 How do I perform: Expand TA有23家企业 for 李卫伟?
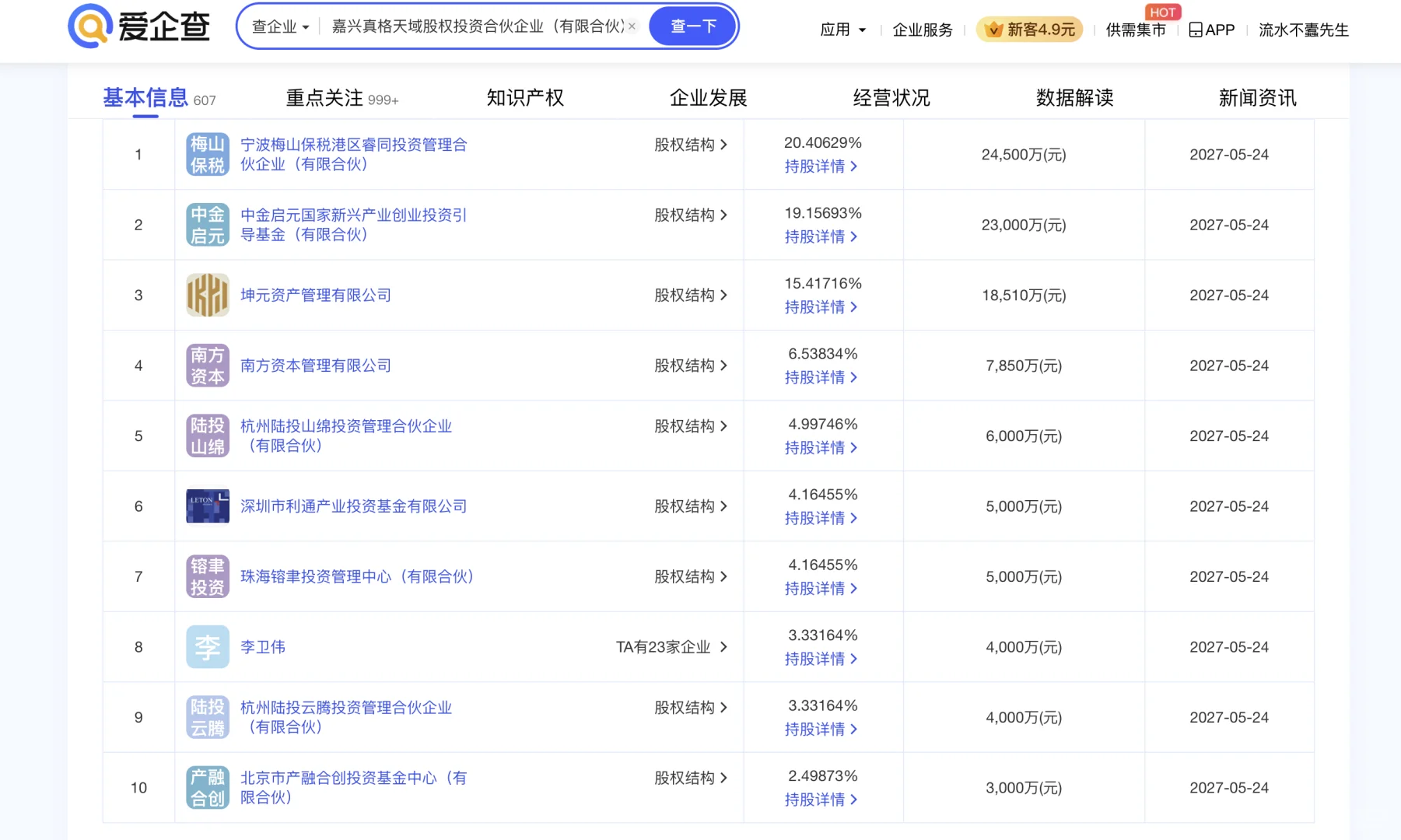point(671,647)
